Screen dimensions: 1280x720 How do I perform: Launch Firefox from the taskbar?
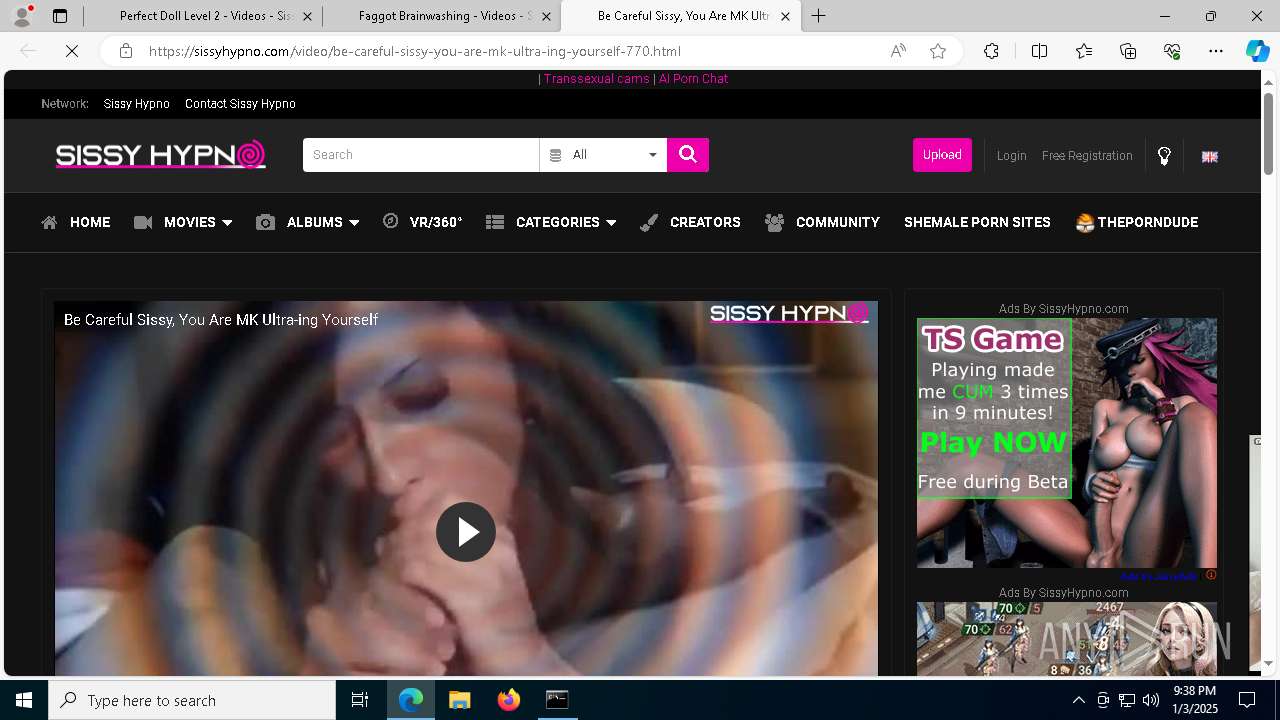coord(508,700)
